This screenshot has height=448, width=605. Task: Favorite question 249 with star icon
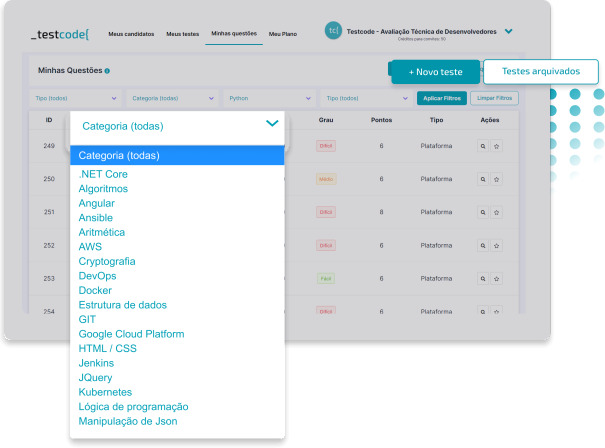tap(496, 146)
